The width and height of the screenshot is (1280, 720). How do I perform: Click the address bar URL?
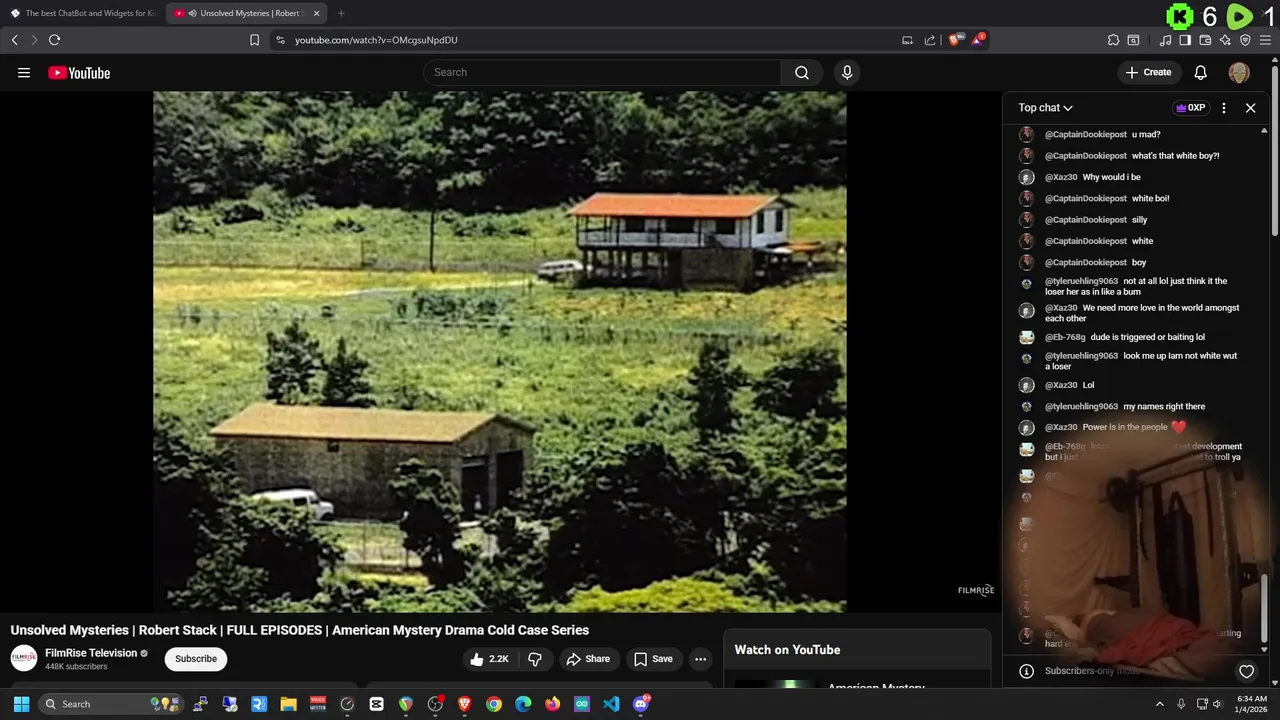(x=376, y=40)
